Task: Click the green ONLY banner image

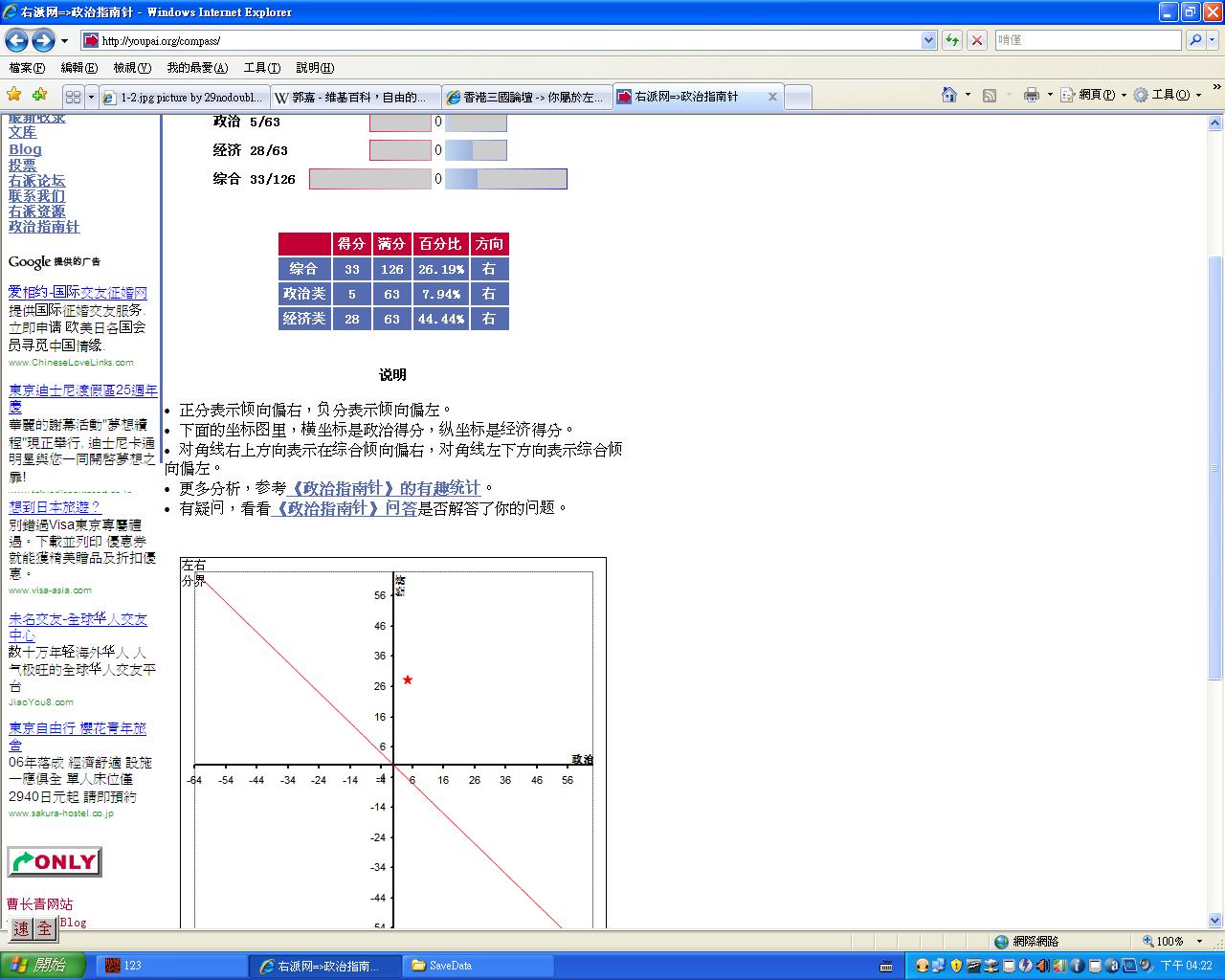Action: (55, 861)
